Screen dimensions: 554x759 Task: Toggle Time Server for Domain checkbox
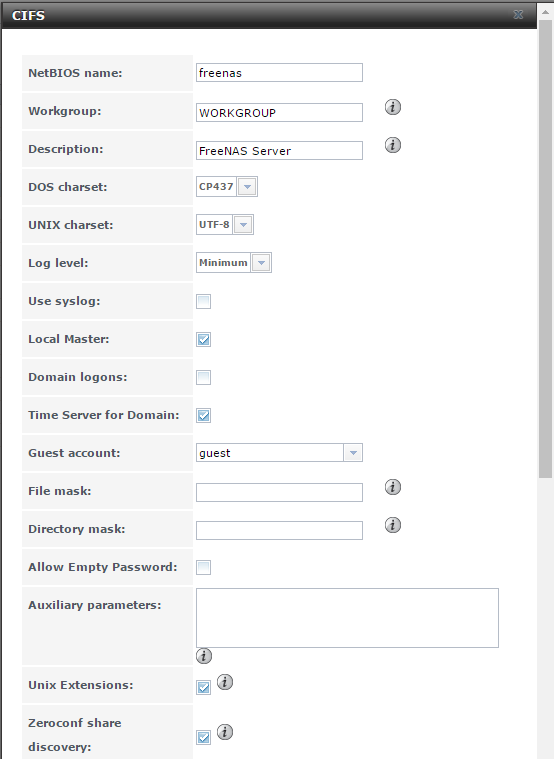[203, 415]
